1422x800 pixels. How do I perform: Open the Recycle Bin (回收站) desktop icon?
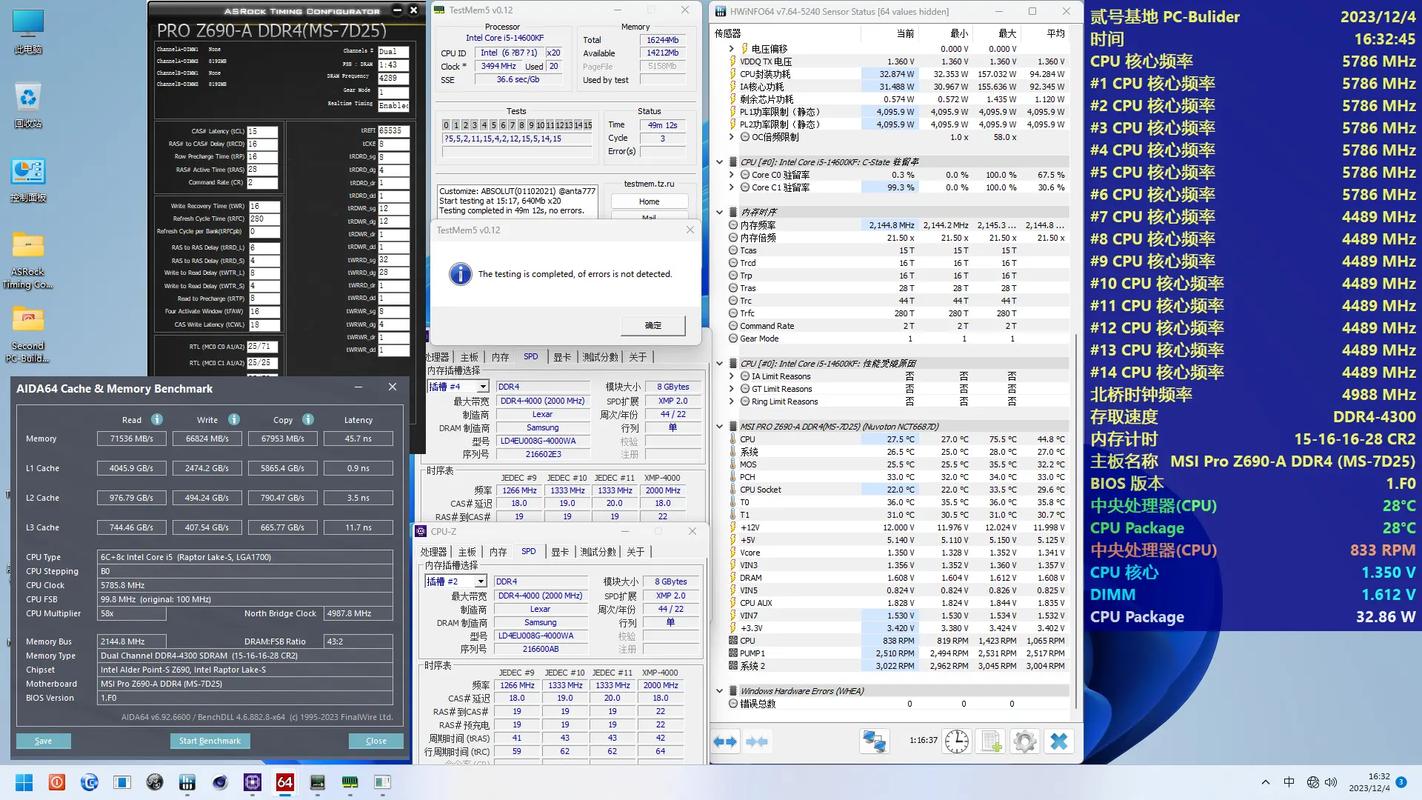click(x=28, y=105)
